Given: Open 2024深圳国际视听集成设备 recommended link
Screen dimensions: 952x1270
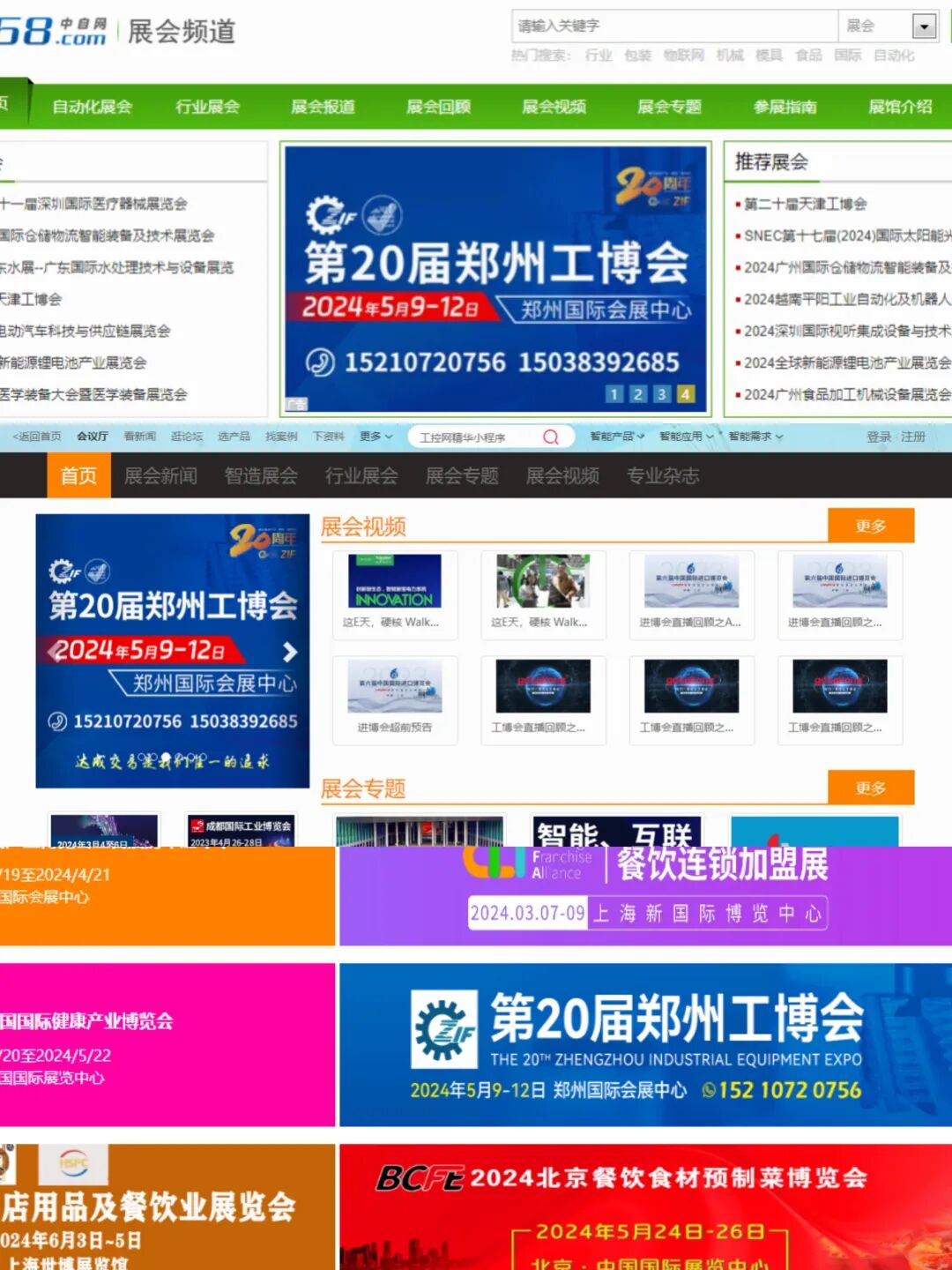Looking at the screenshot, I should pos(848,331).
